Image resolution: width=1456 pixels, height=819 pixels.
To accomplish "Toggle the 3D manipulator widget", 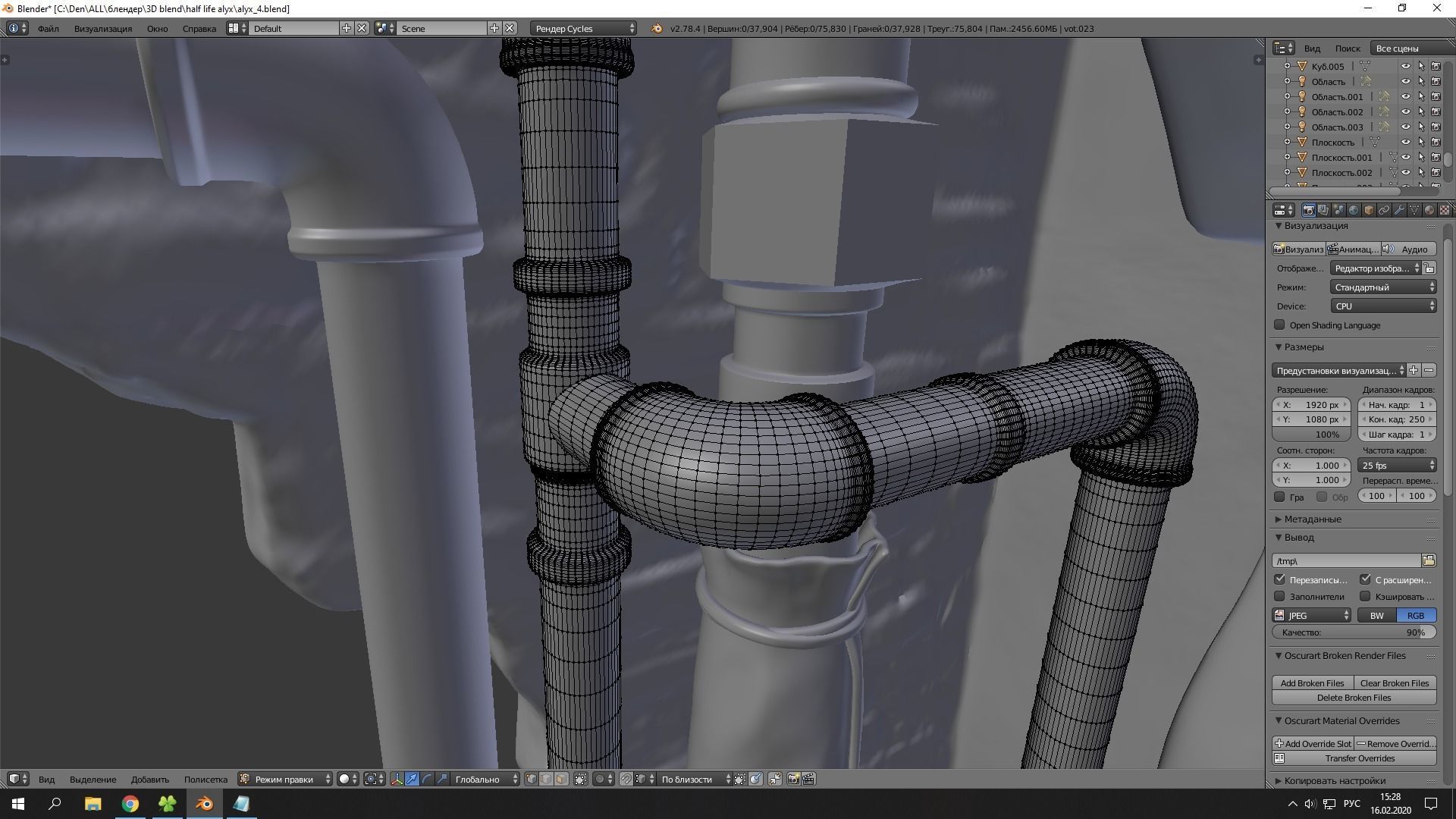I will click(x=397, y=779).
